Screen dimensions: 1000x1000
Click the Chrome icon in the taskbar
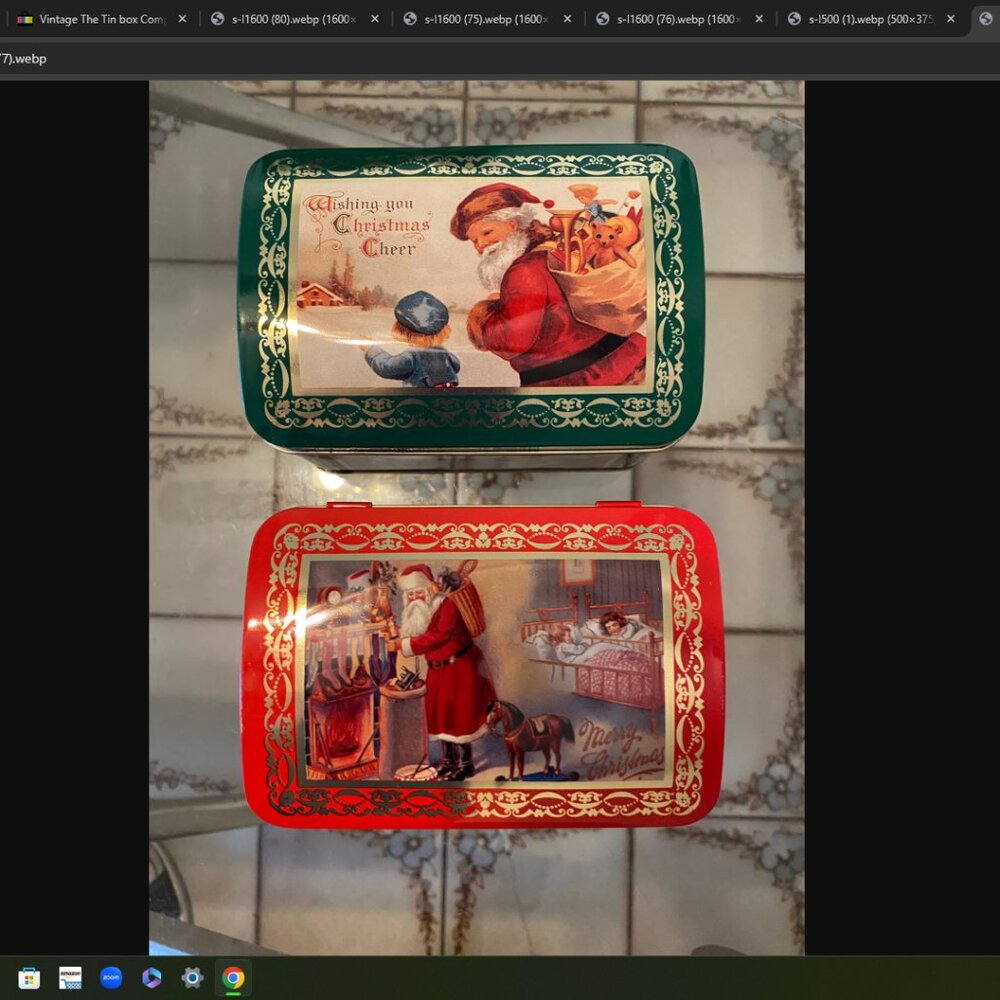tap(233, 978)
